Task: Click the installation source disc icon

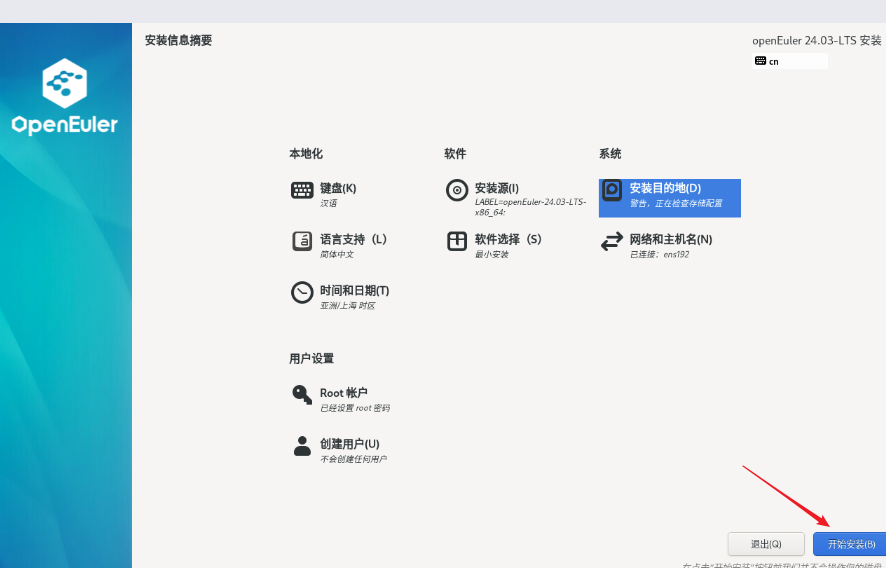Action: click(457, 190)
